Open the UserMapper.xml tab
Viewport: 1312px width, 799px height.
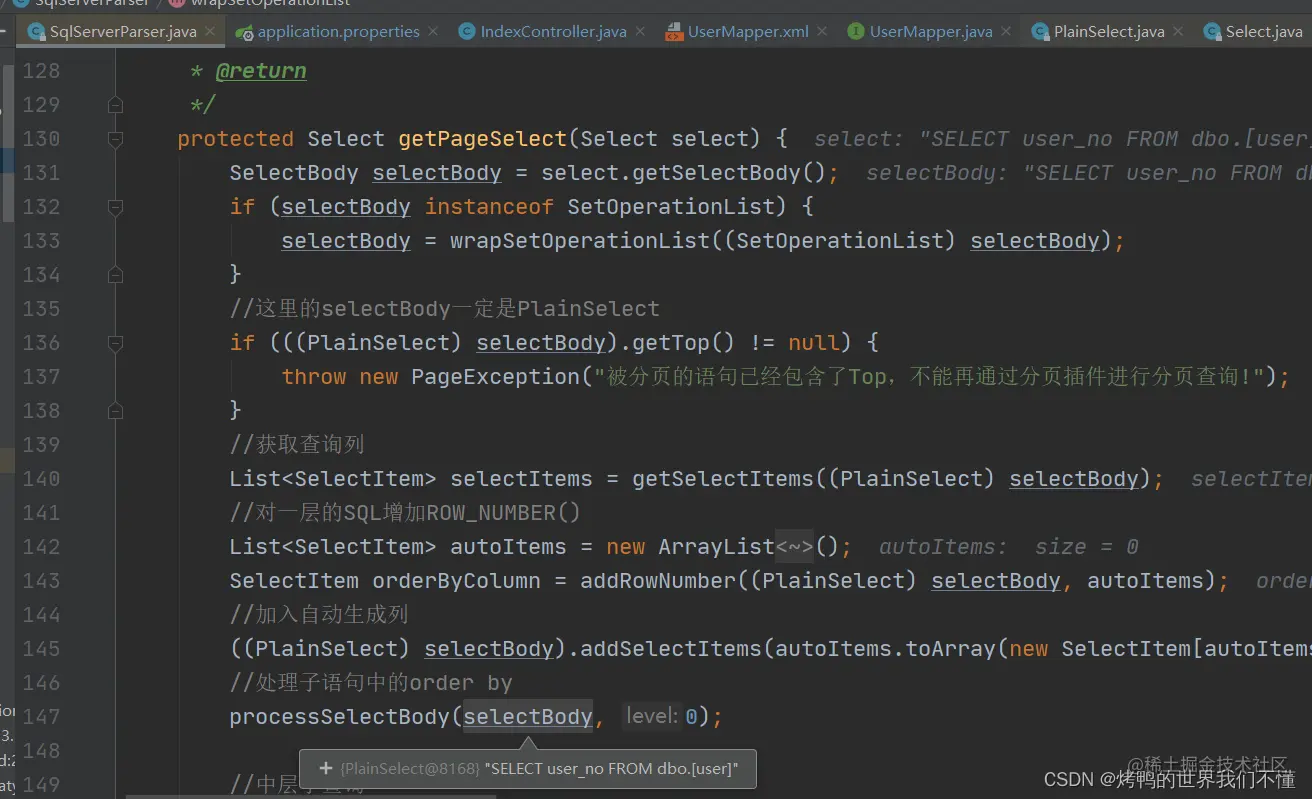748,32
